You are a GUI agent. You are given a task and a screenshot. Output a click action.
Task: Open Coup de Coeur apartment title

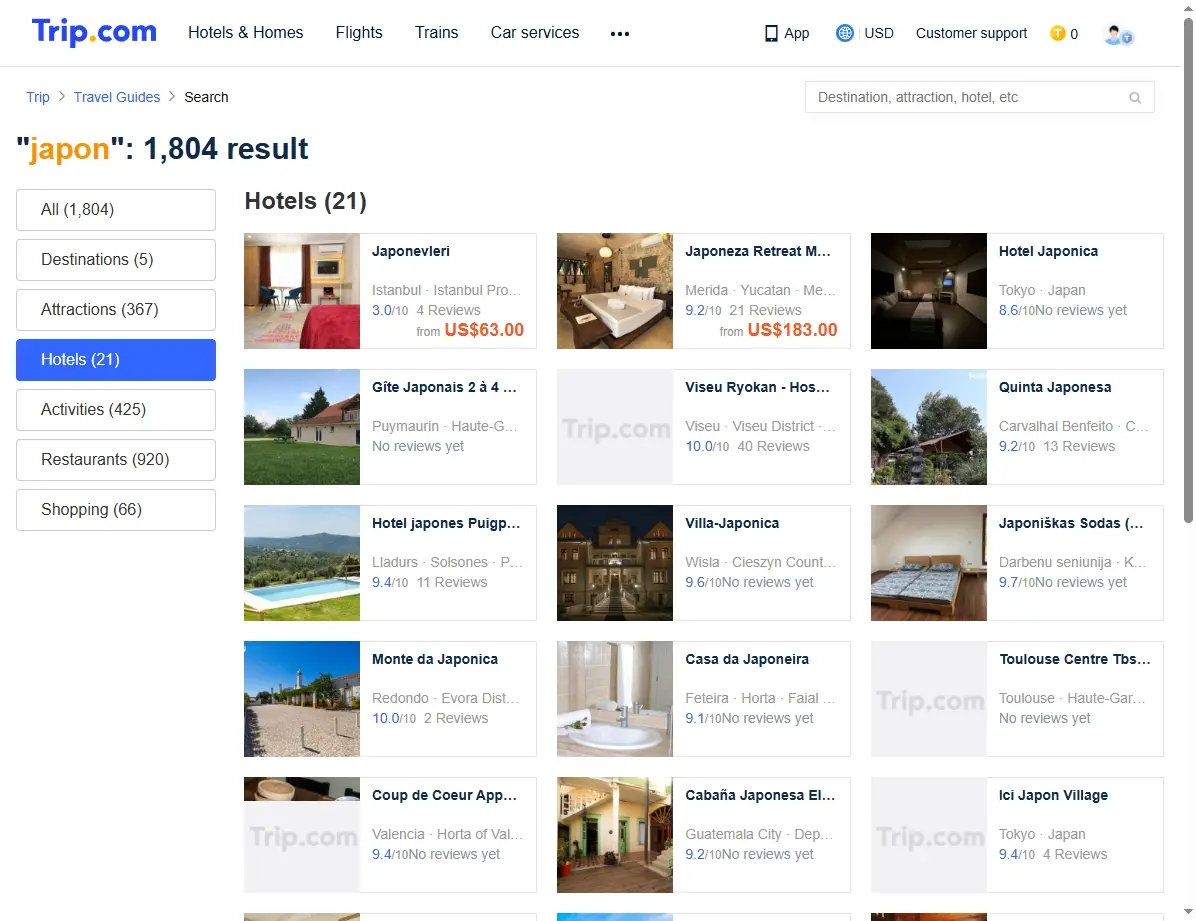445,795
